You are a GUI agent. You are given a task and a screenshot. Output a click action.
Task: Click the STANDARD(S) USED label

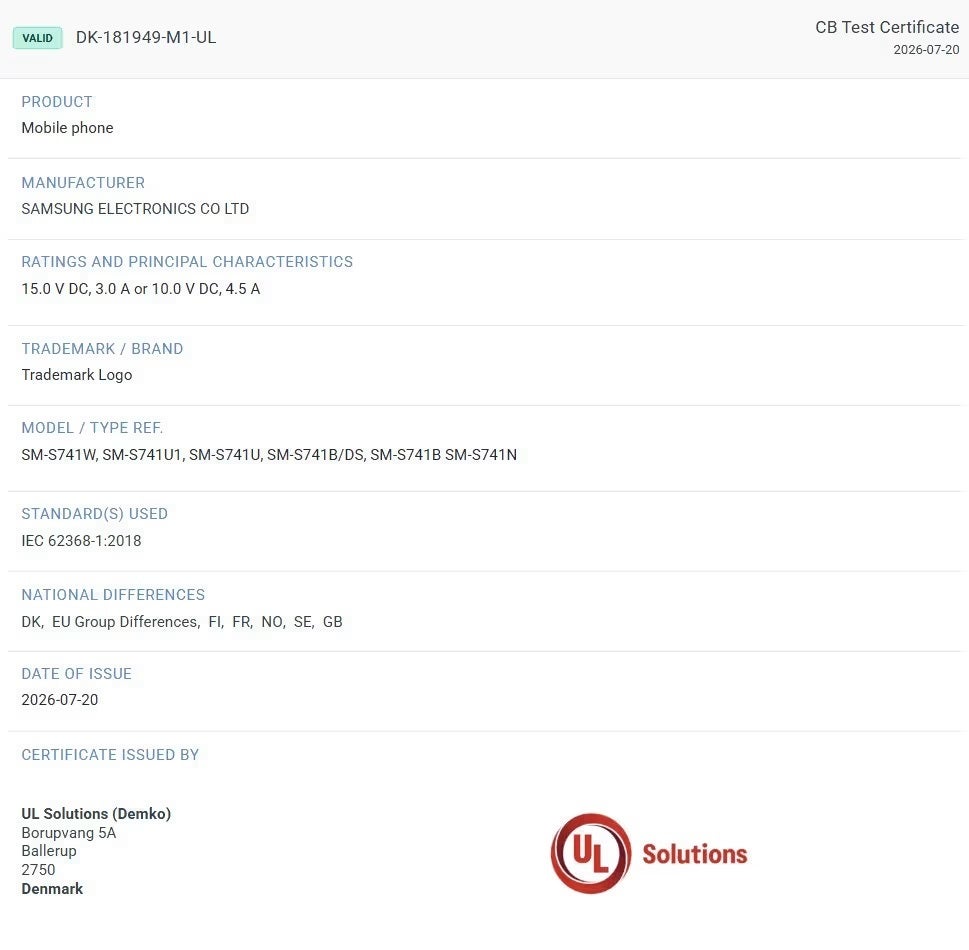(x=95, y=514)
